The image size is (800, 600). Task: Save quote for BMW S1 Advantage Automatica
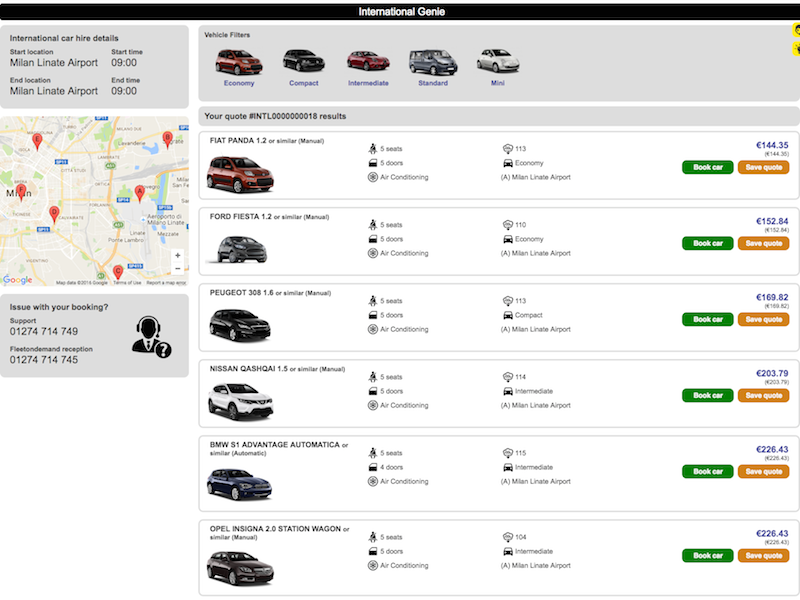763,471
